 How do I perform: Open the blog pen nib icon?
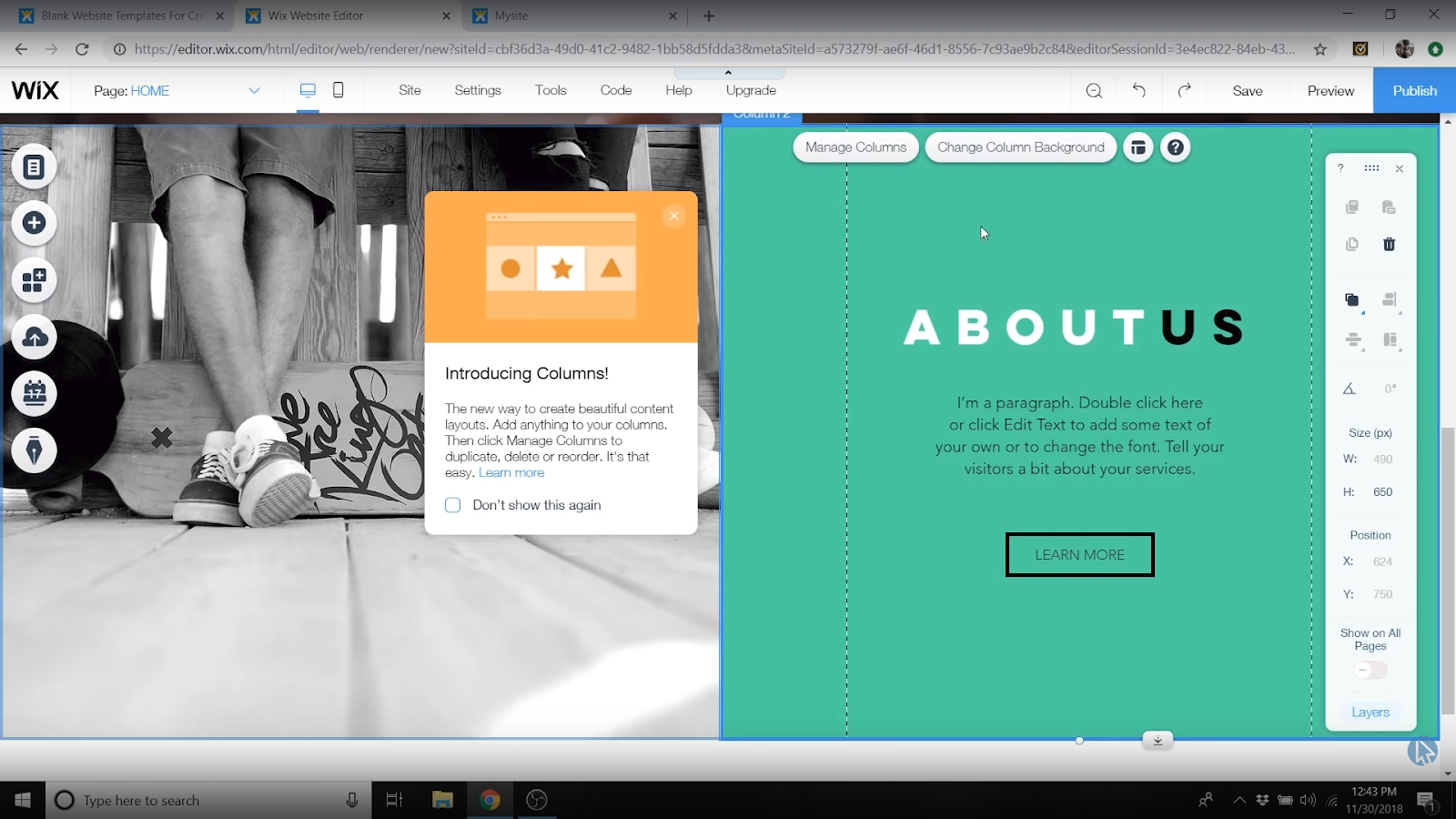35,450
